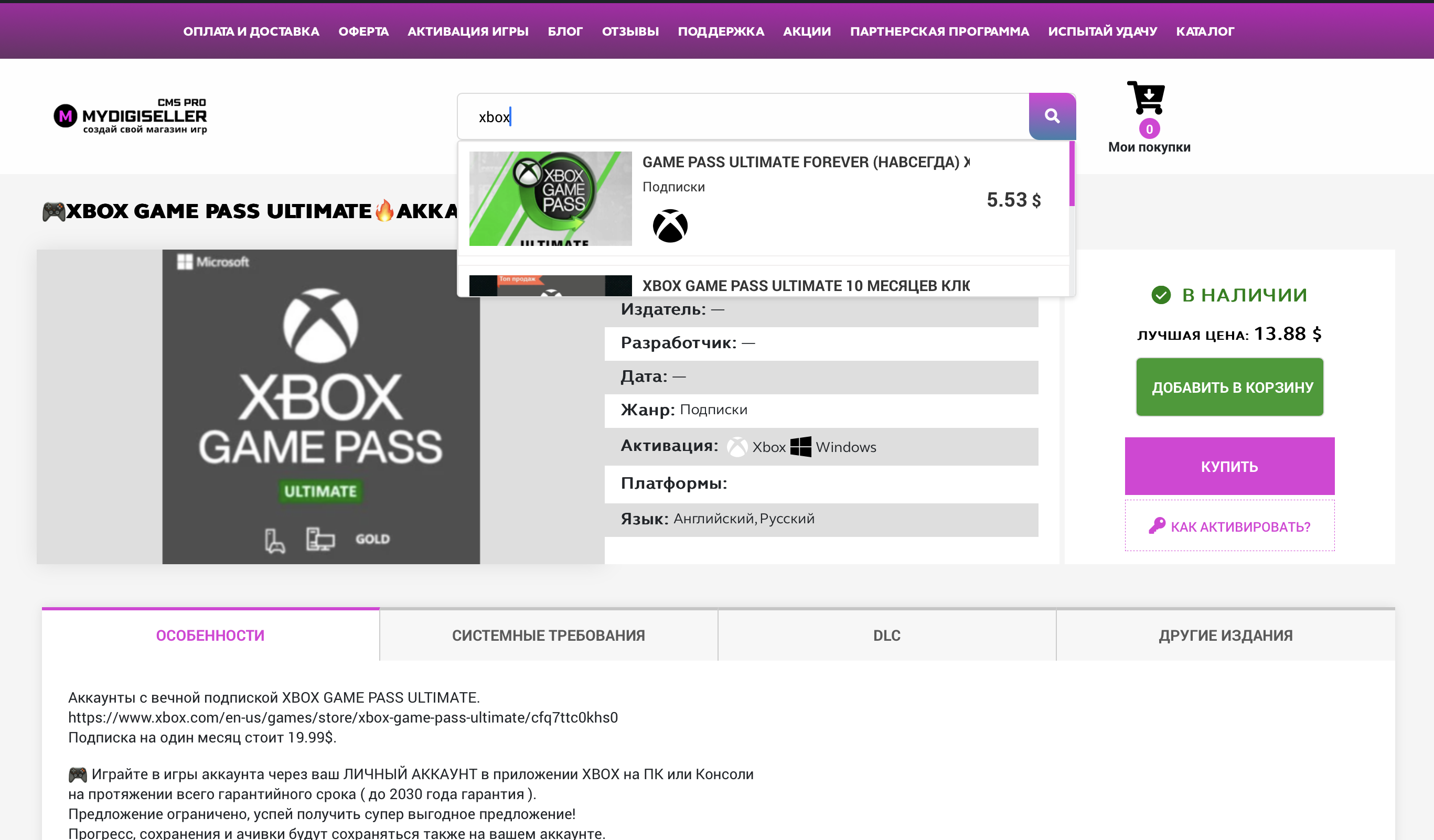The height and width of the screenshot is (840, 1434).
Task: Click the purple Купить button
Action: point(1229,466)
